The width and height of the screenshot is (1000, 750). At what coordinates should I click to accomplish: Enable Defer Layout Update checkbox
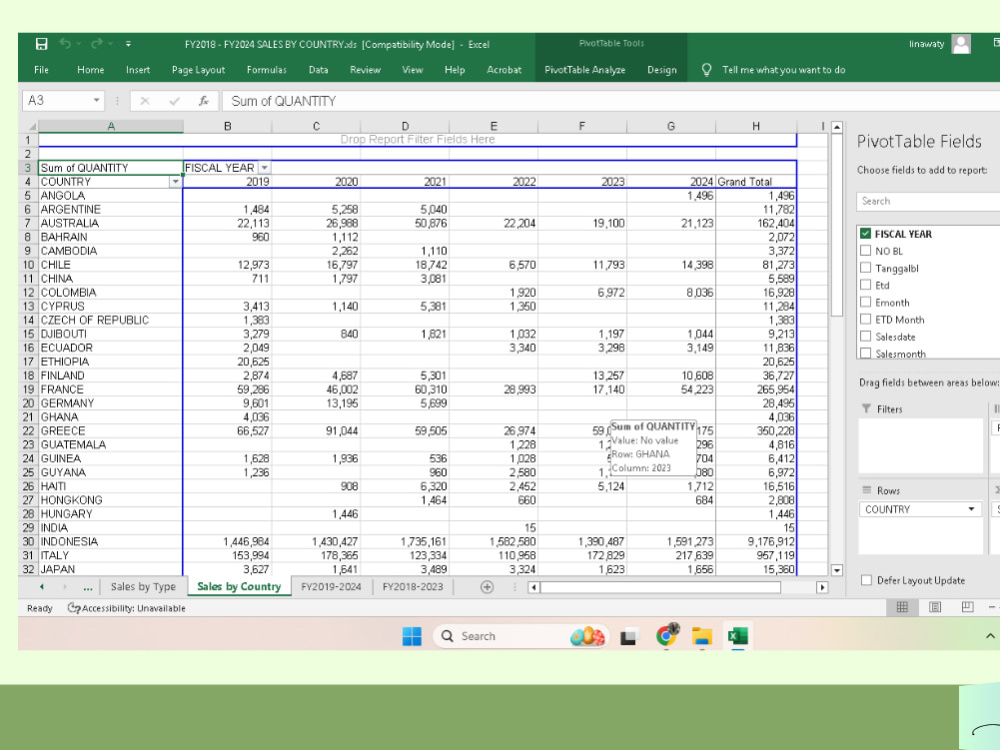click(866, 580)
